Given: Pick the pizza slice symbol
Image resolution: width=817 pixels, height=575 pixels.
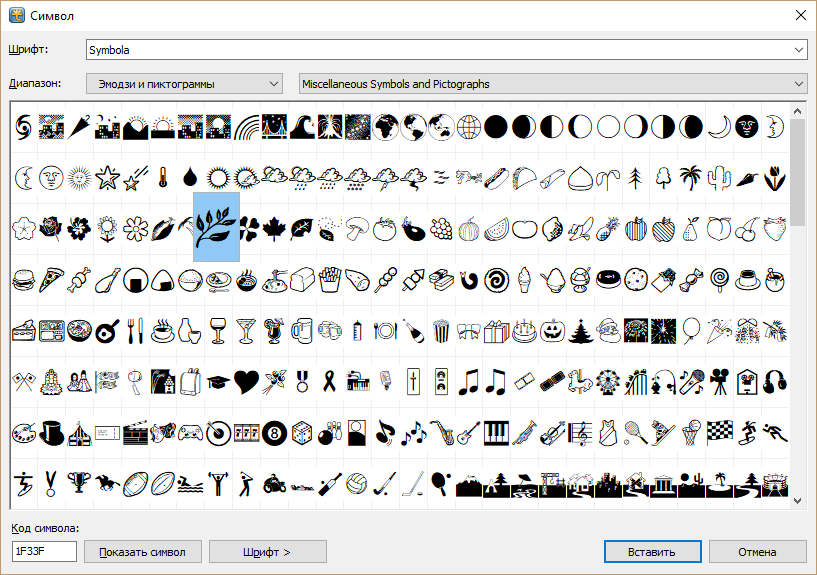Looking at the screenshot, I should click(52, 280).
